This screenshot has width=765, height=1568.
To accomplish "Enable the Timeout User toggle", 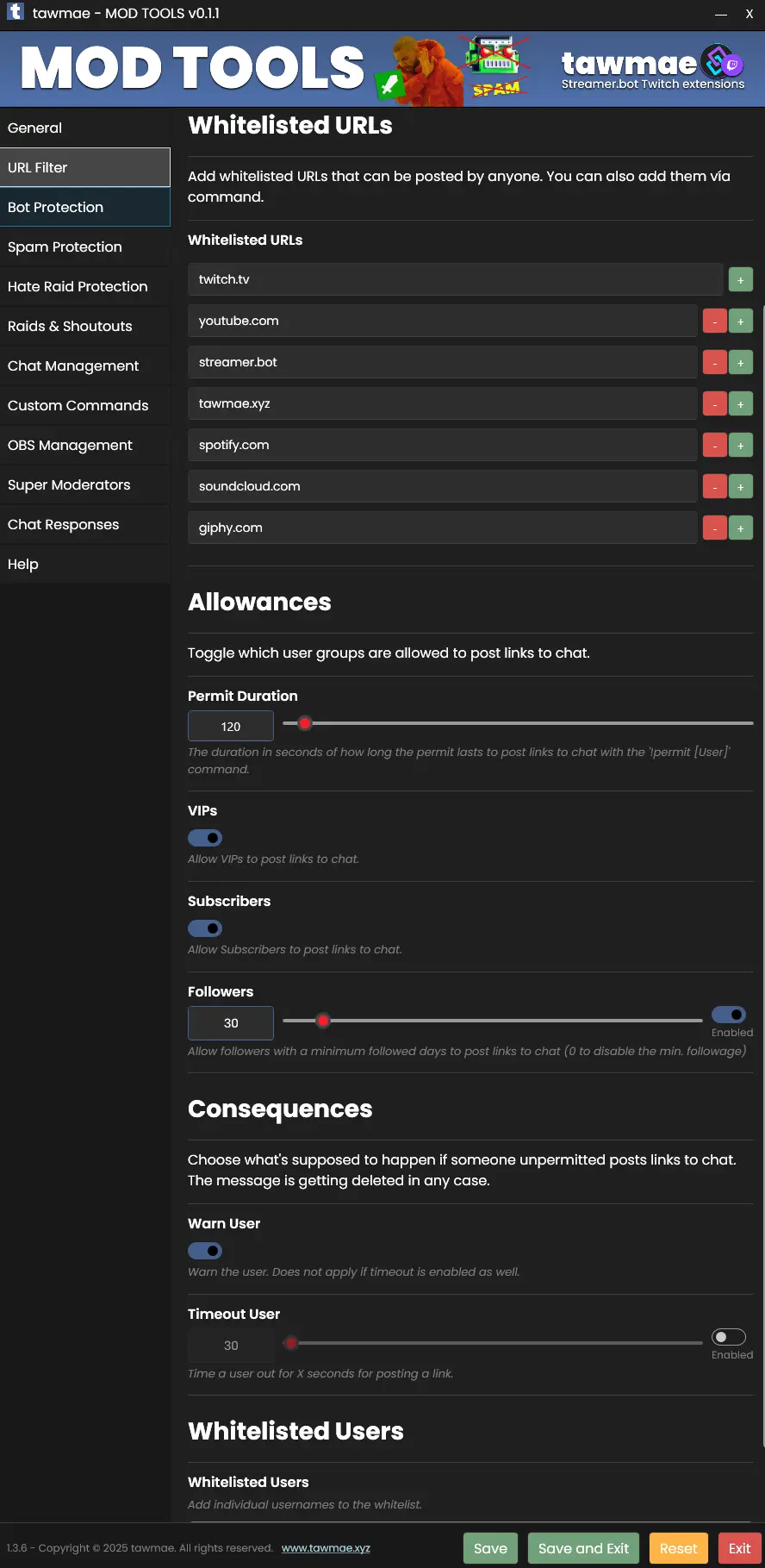I will click(x=729, y=1337).
